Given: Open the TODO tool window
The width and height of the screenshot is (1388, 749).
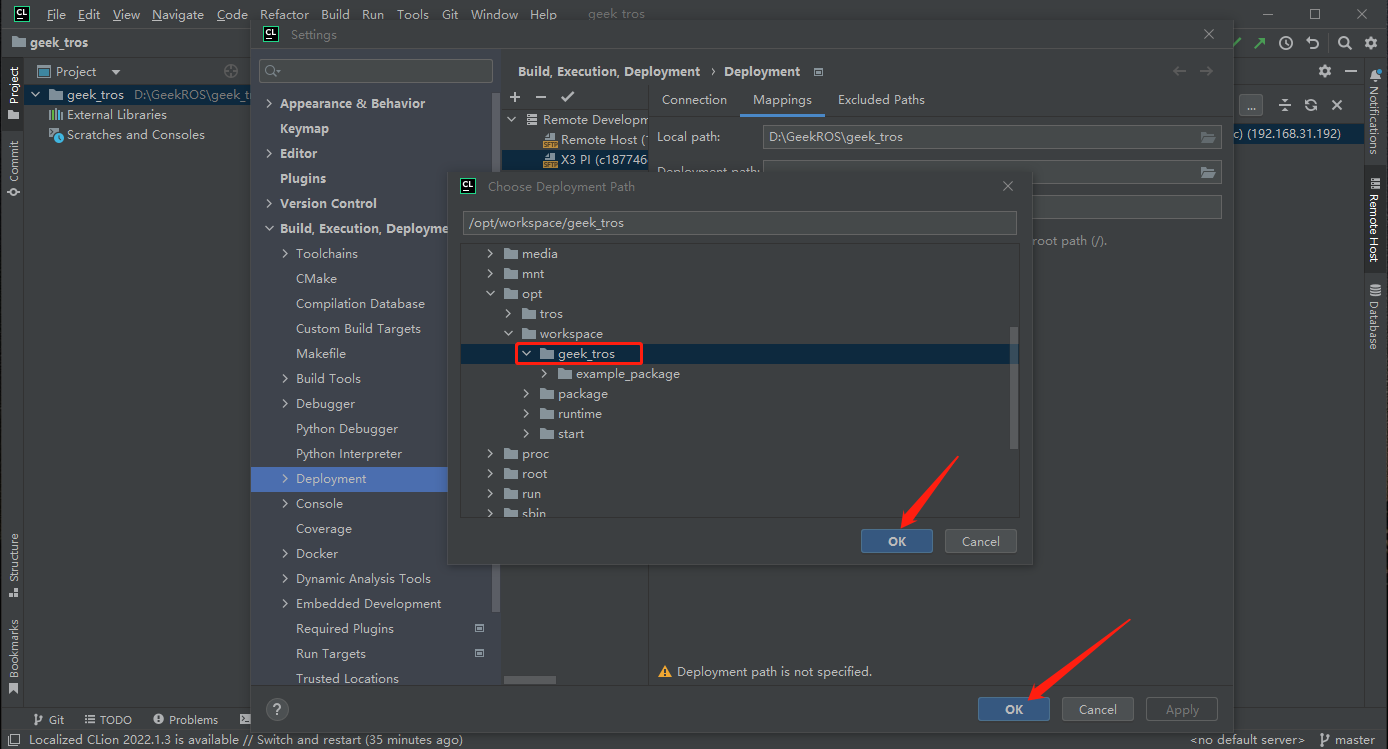Looking at the screenshot, I should [x=108, y=720].
